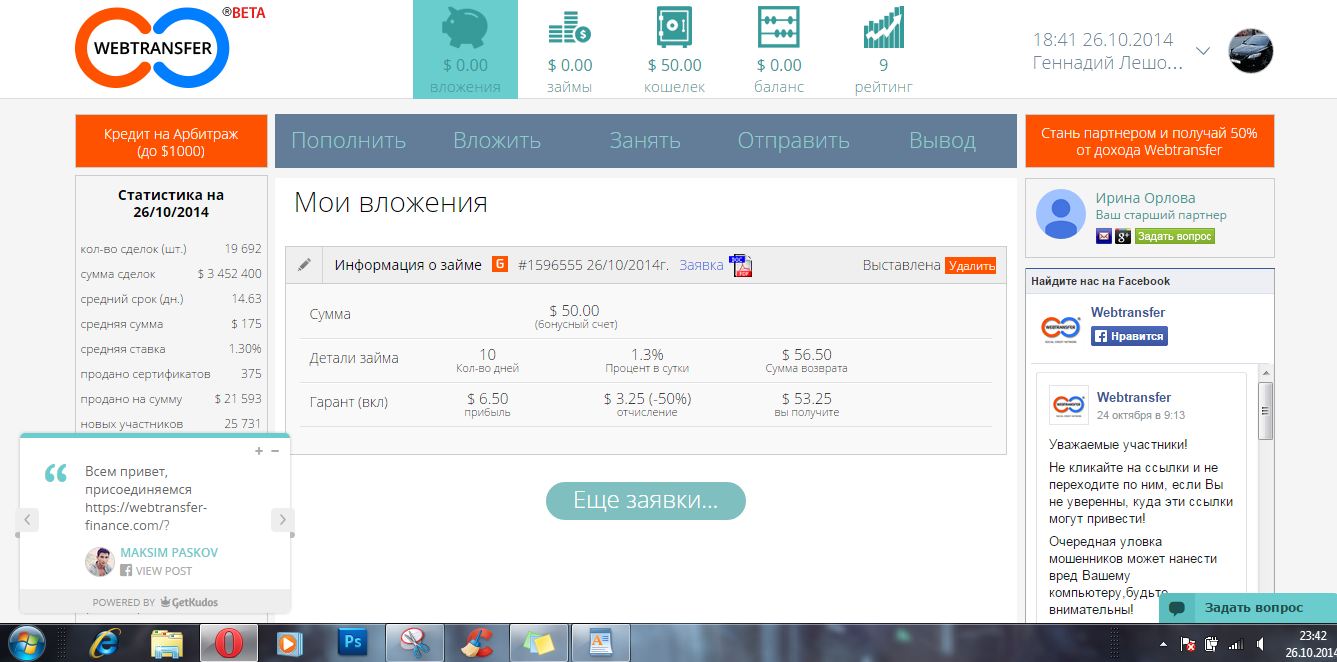
Task: Open the Вложить menu item
Action: pos(497,141)
